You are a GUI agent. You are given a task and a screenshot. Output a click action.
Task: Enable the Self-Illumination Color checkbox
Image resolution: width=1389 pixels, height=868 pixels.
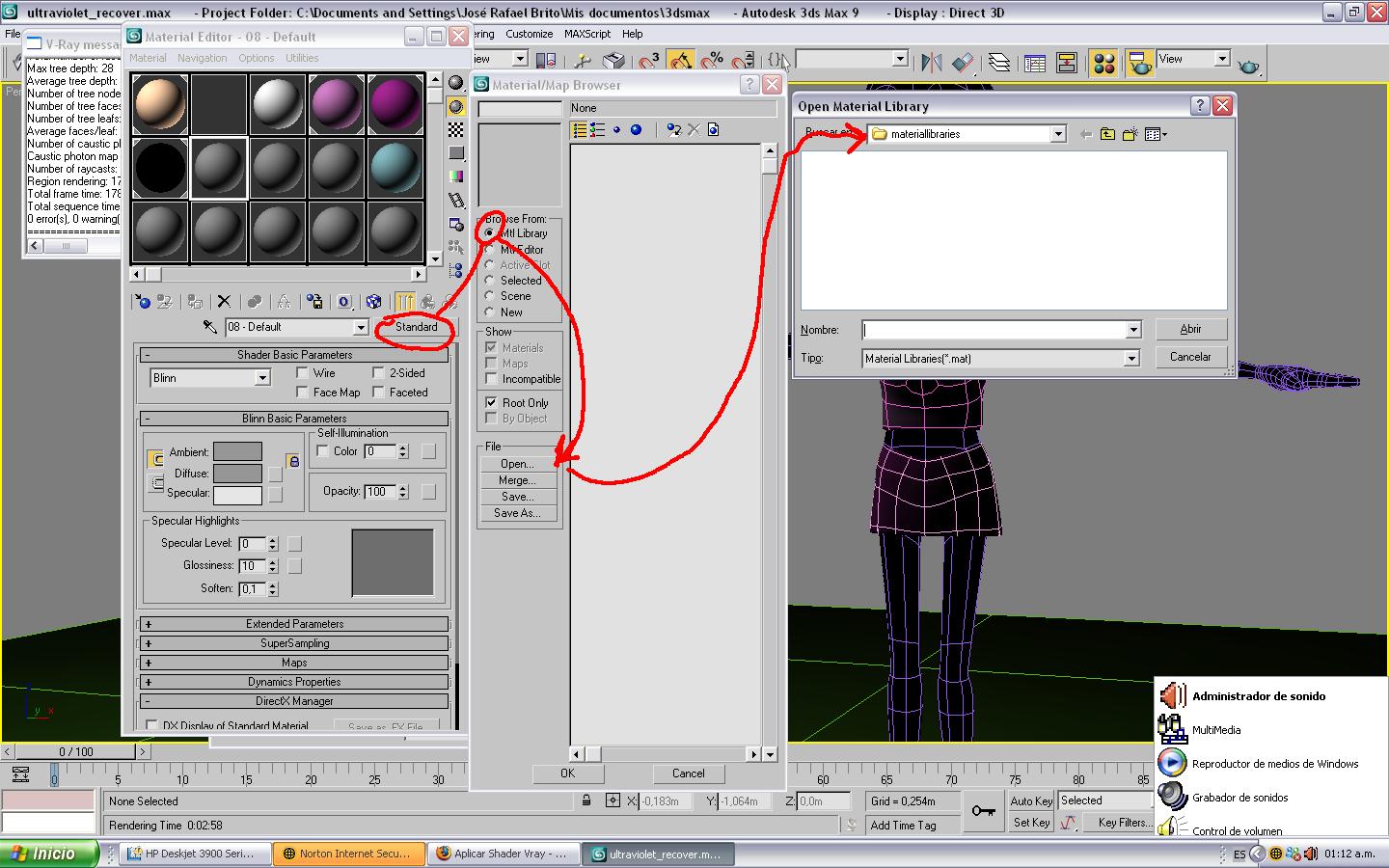[323, 451]
